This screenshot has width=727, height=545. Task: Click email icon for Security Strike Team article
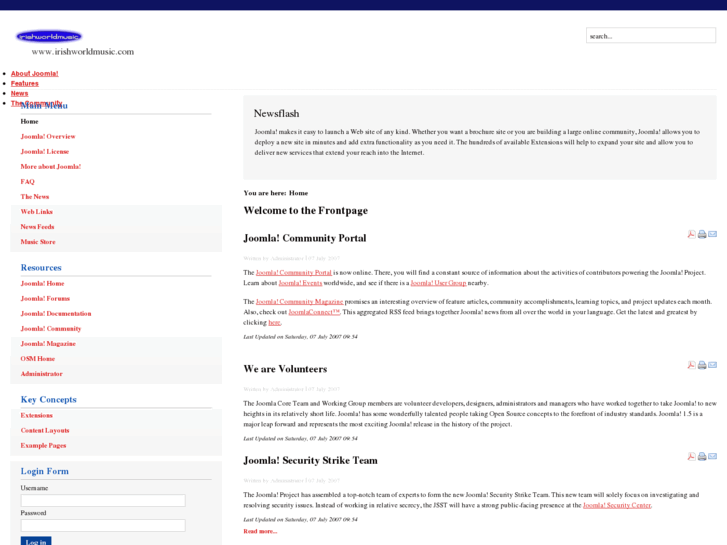(713, 456)
